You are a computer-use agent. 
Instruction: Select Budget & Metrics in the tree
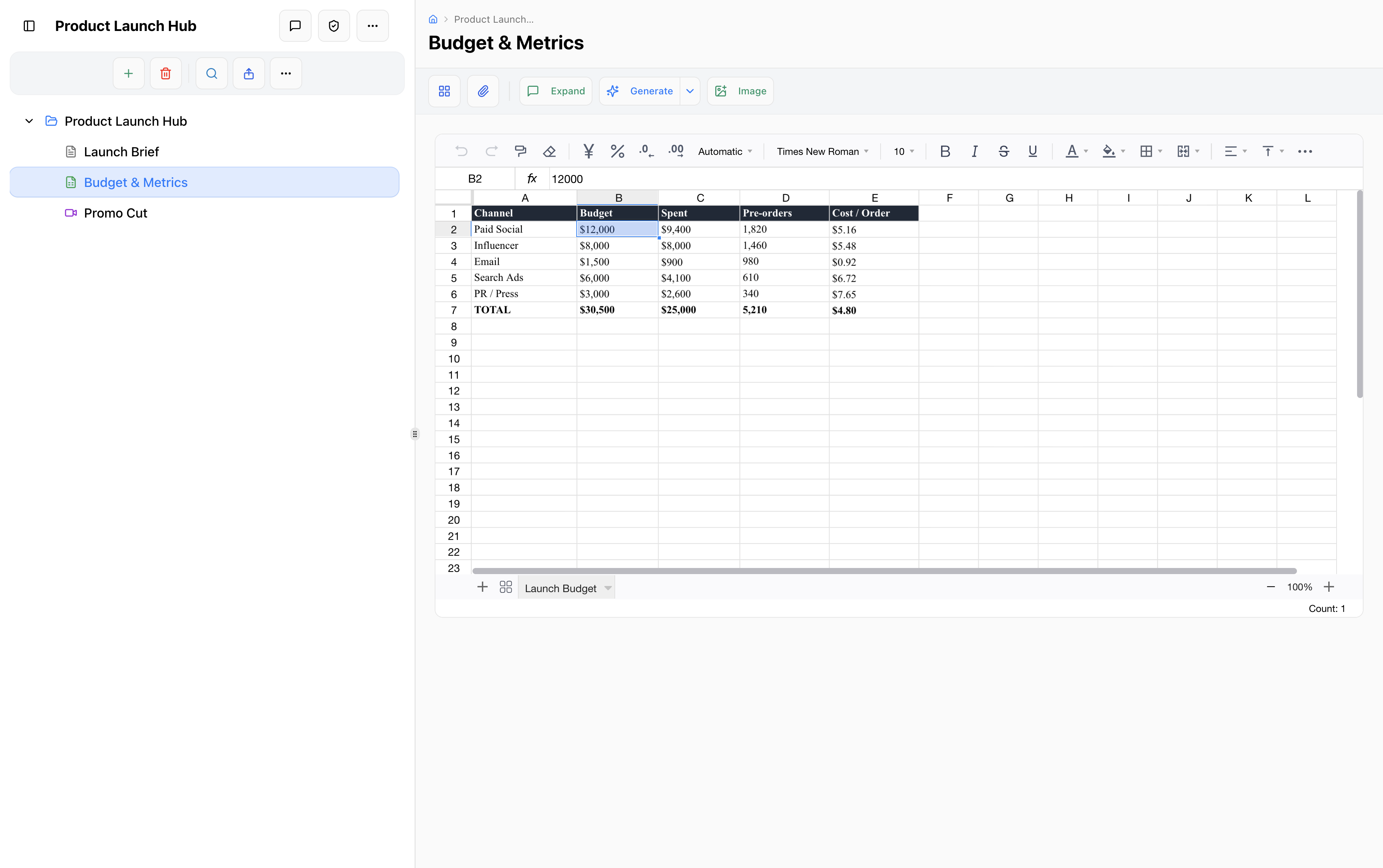tap(204, 183)
